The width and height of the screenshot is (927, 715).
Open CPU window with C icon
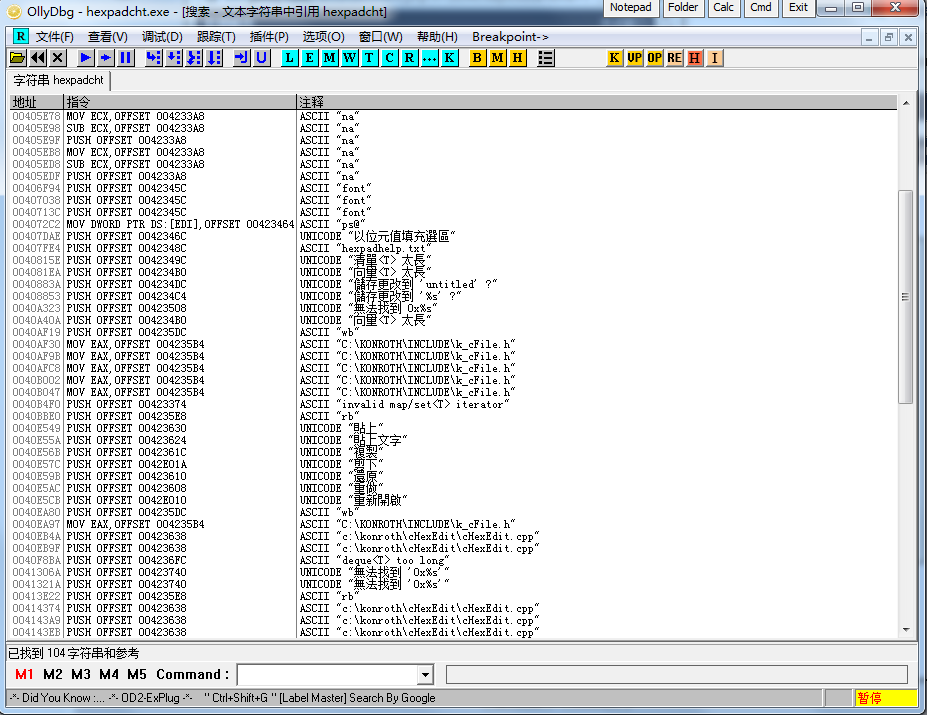coord(389,58)
